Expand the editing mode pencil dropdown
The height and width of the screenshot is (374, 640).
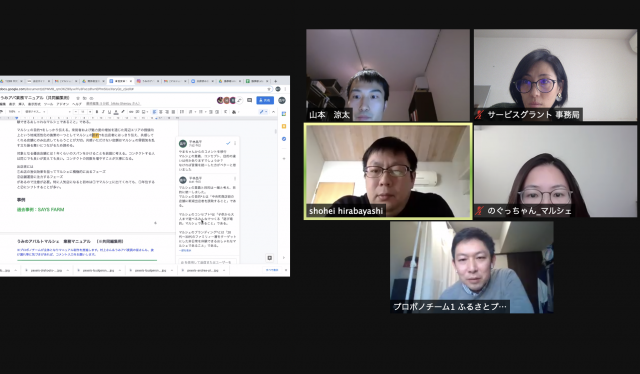click(264, 112)
